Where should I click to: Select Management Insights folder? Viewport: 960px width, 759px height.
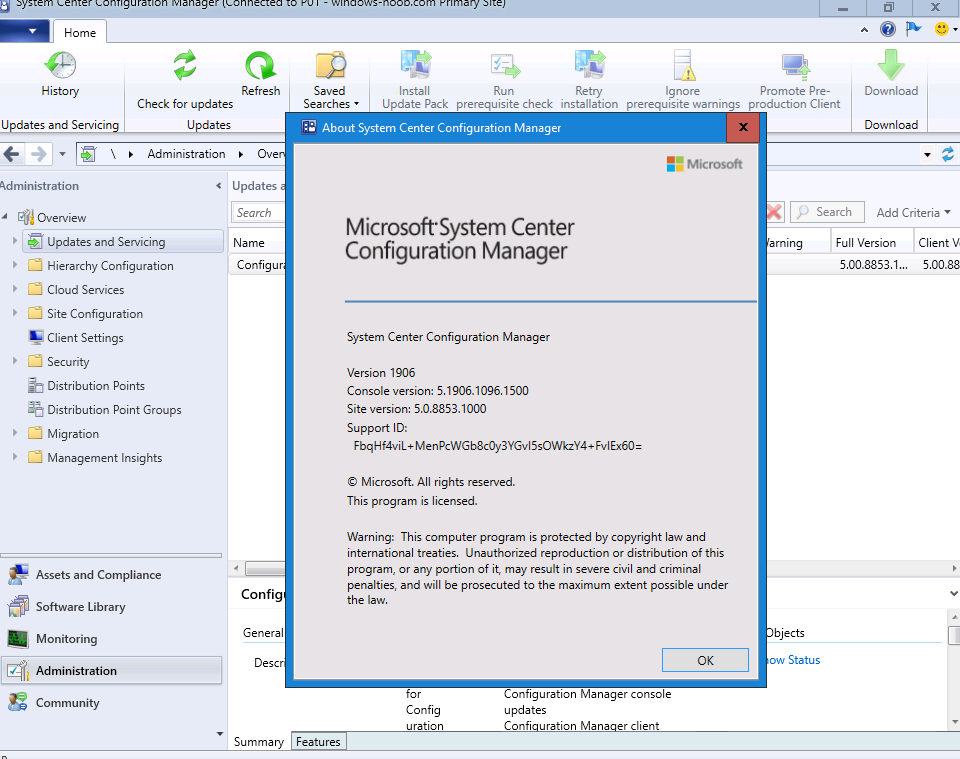[105, 458]
